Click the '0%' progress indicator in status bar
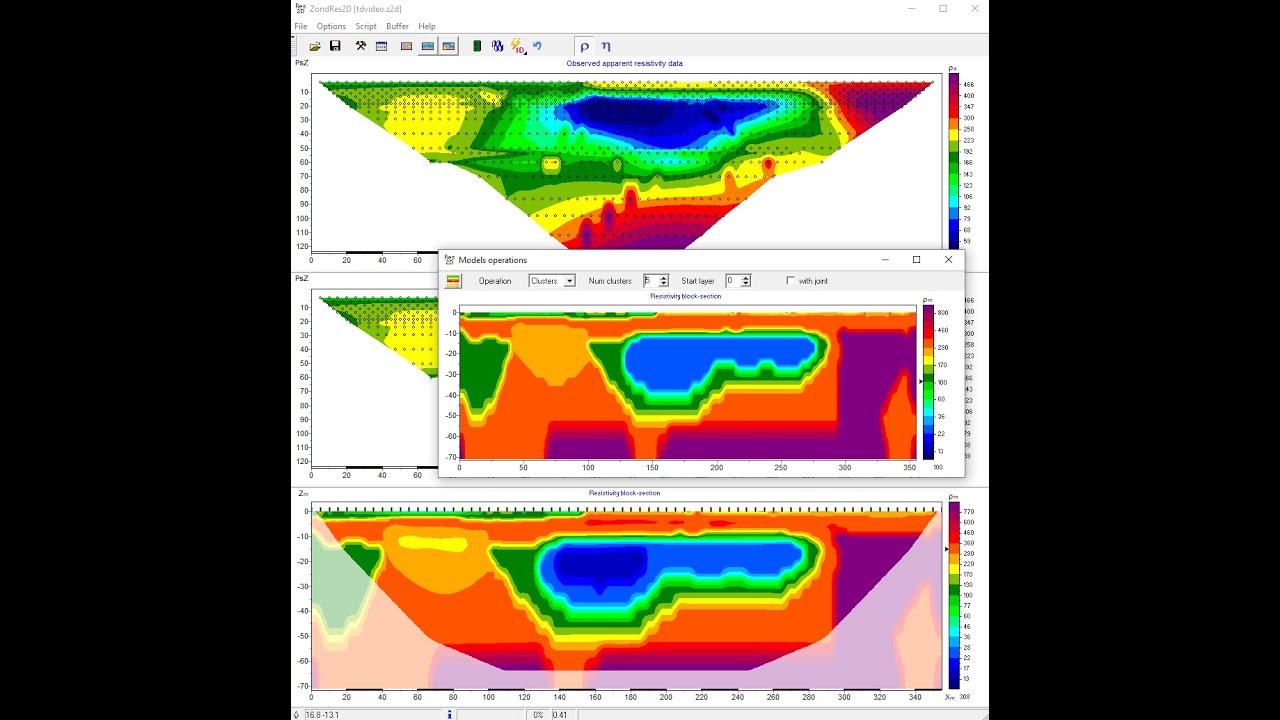1280x720 pixels. click(x=538, y=715)
